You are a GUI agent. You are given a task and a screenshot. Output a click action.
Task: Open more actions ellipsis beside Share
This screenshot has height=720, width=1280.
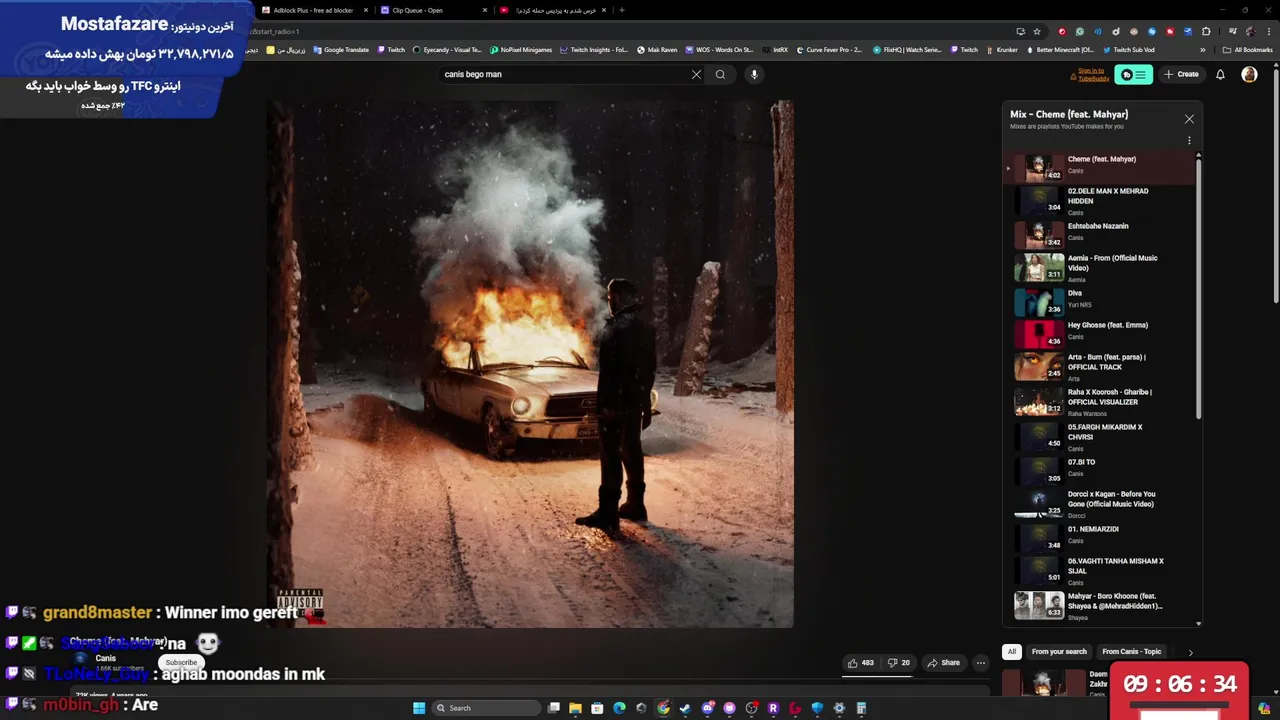pyautogui.click(x=981, y=662)
